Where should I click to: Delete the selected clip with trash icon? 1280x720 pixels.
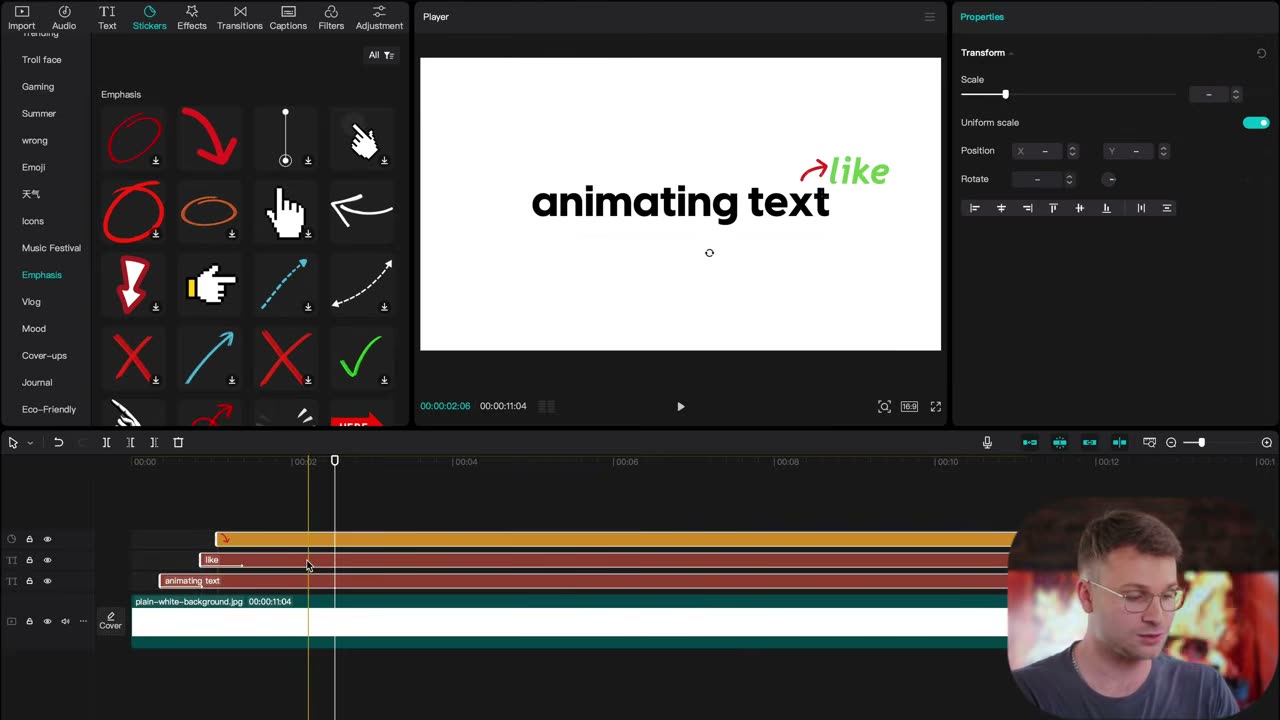click(x=178, y=442)
